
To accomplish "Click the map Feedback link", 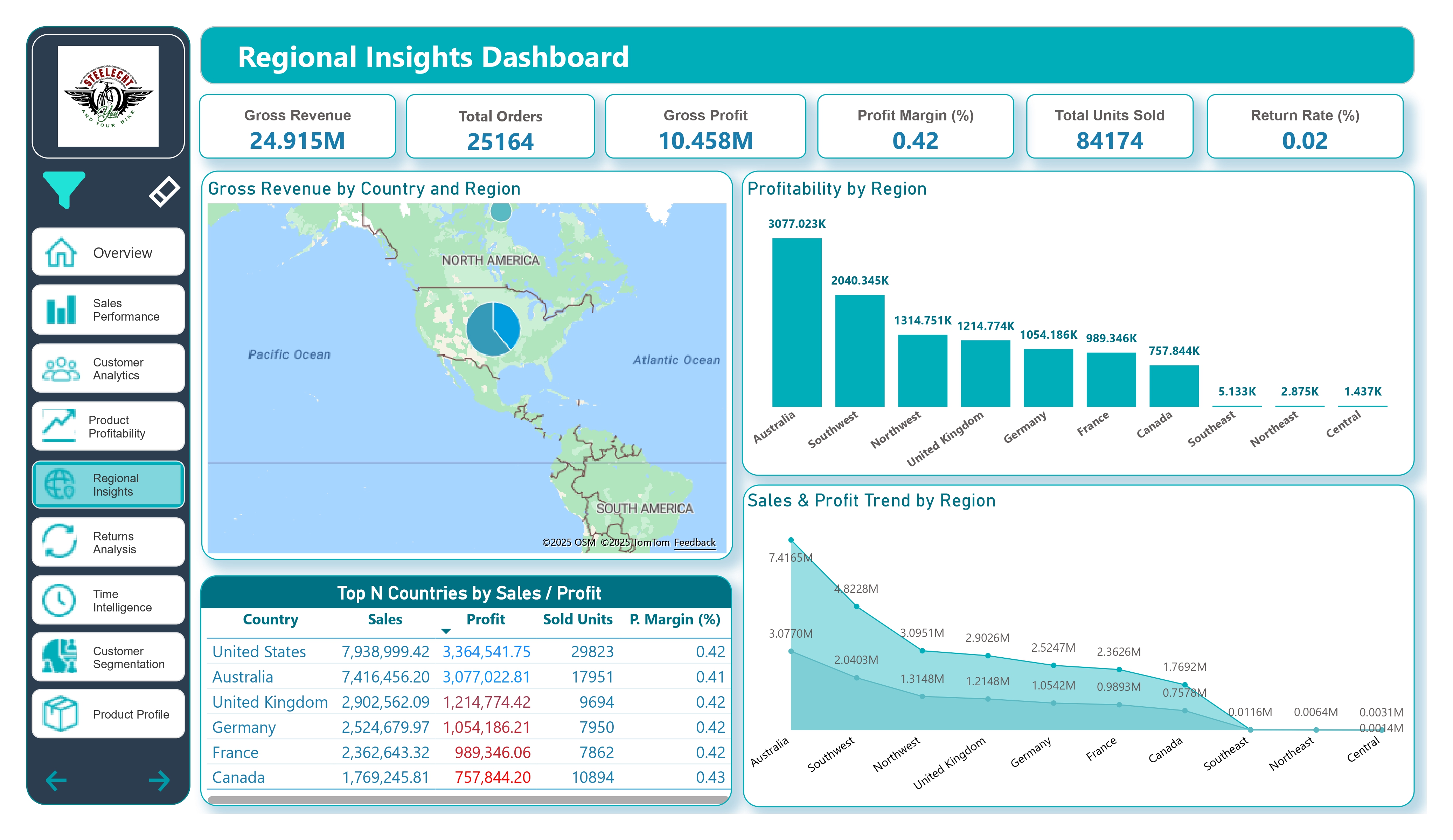I will [x=694, y=542].
